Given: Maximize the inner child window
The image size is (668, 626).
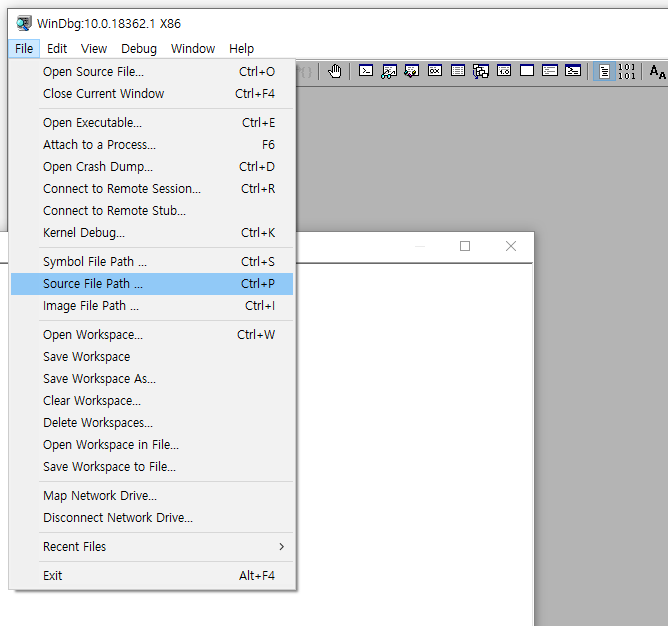Looking at the screenshot, I should coord(465,246).
